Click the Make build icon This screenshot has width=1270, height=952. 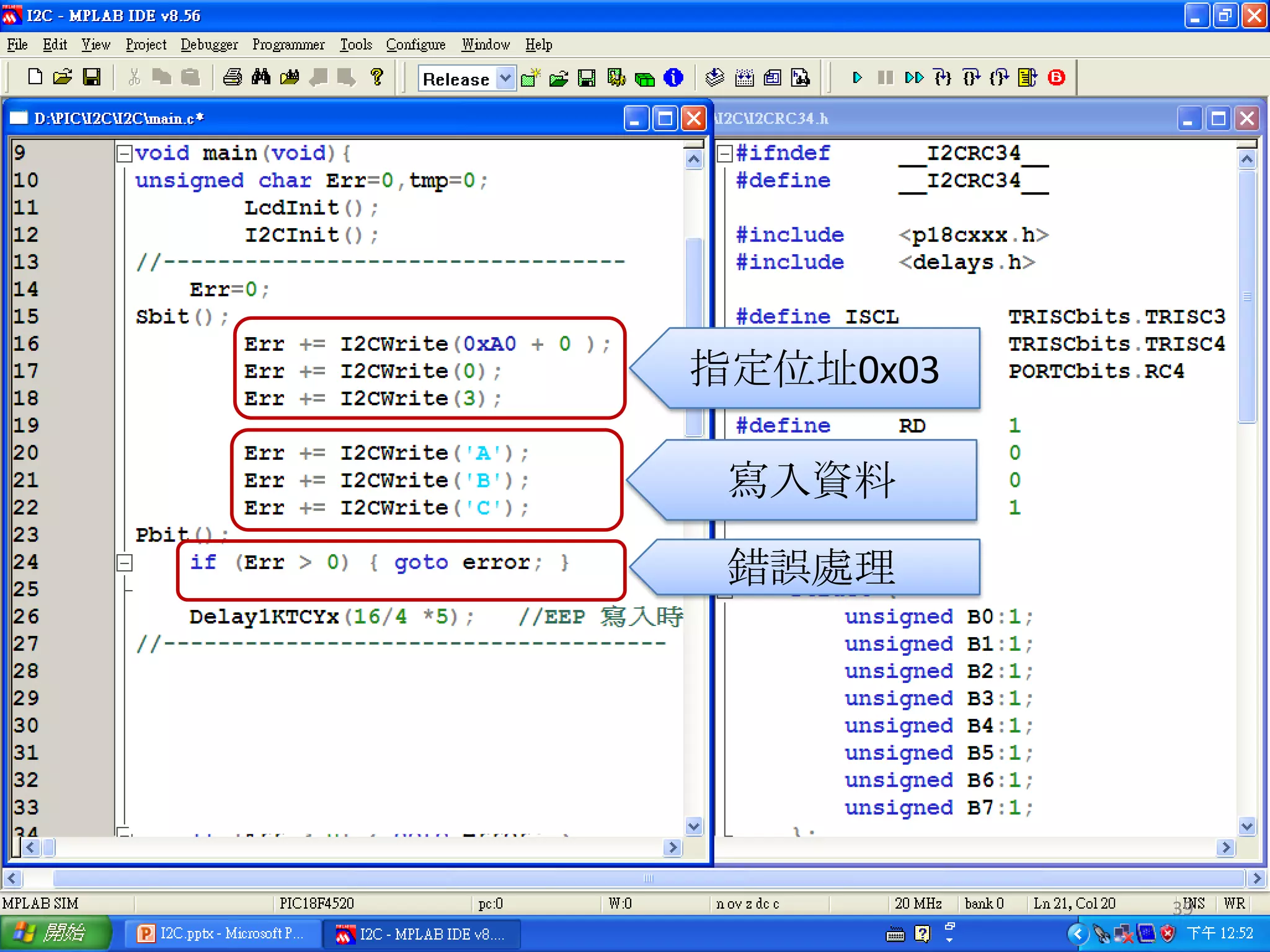click(x=715, y=77)
